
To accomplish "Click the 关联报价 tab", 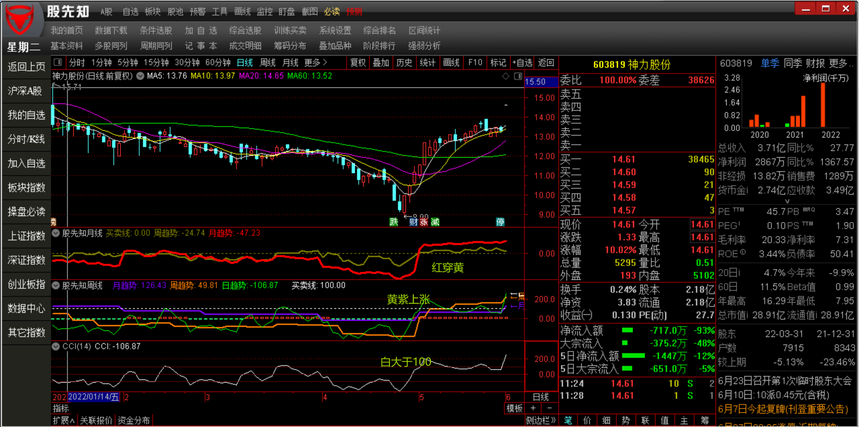I will 96,420.
